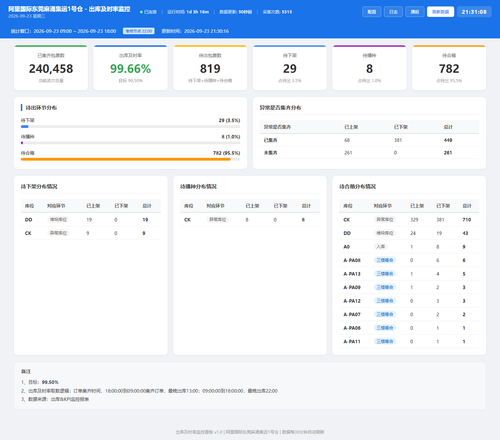Viewport: 500px width, 440px height.
Task: Click total 261 in 未集齐 row
Action: pyautogui.click(x=448, y=153)
